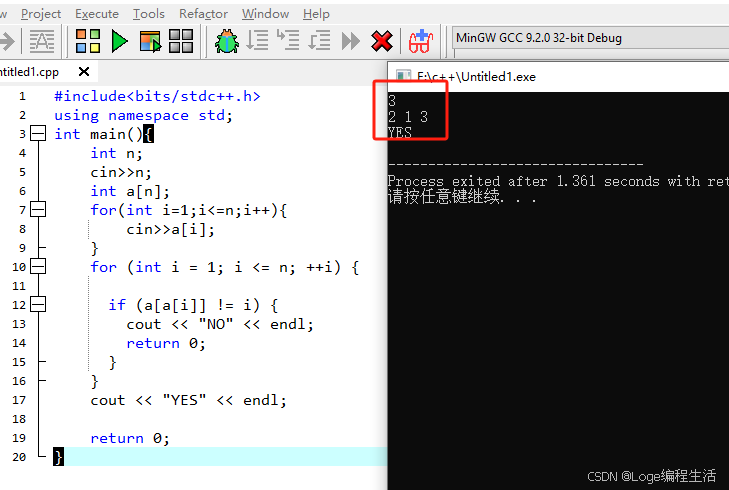
Task: Click the Rebuild All grid icon
Action: click(x=181, y=41)
